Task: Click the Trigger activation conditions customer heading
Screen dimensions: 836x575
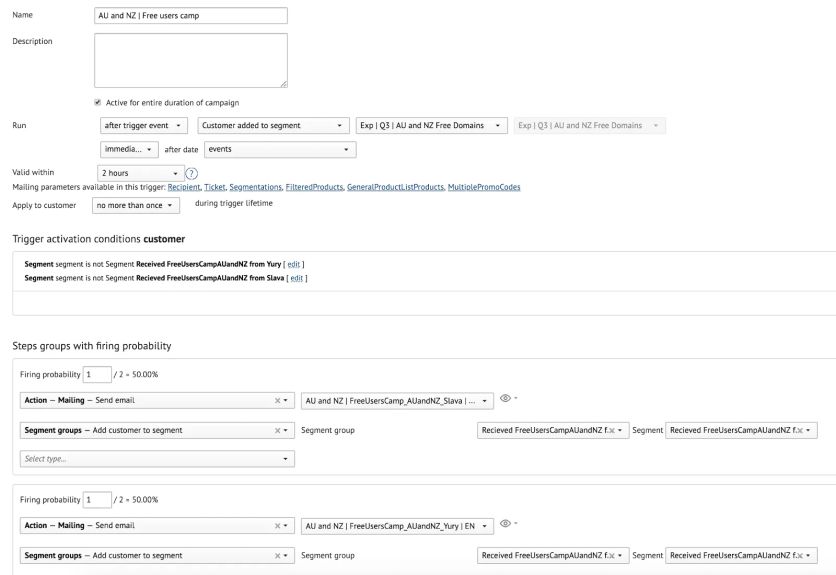Action: click(99, 239)
